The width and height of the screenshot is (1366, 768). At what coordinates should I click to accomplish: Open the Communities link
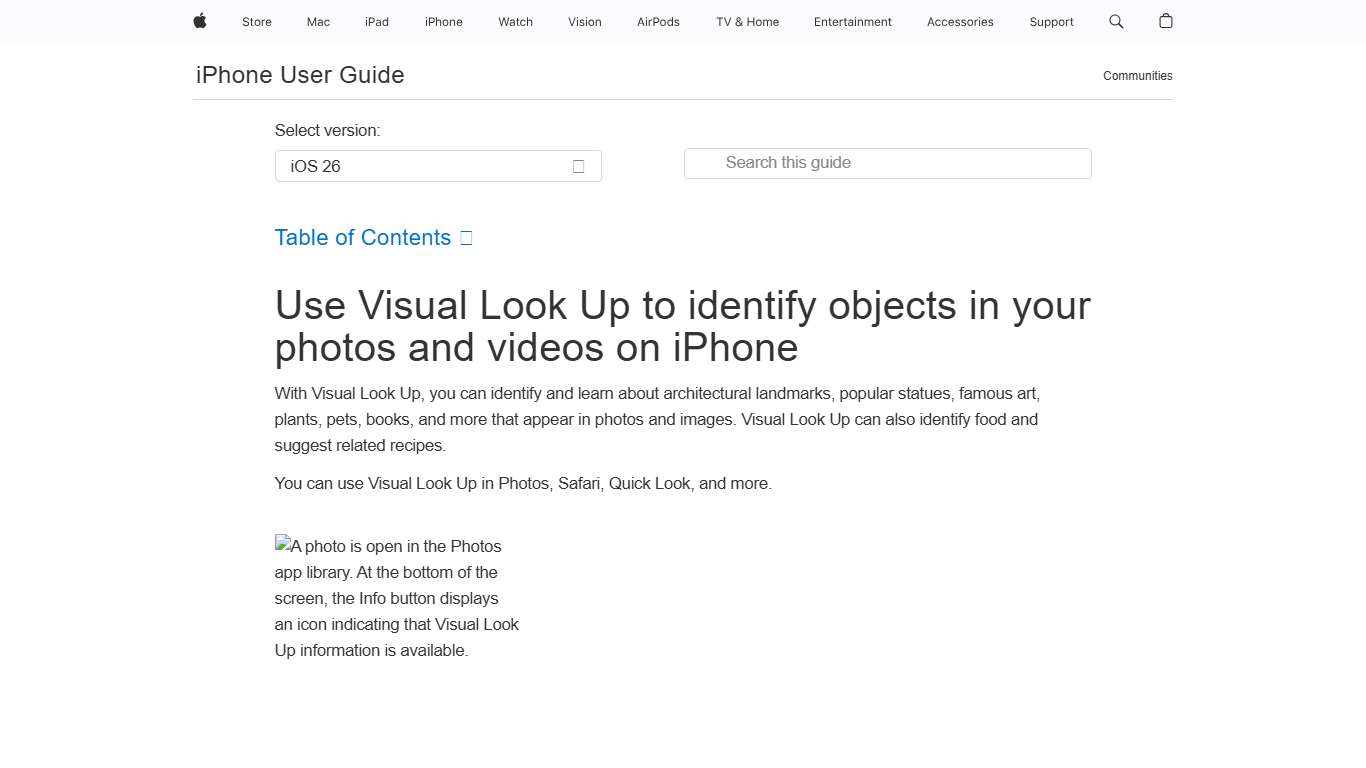point(1137,75)
